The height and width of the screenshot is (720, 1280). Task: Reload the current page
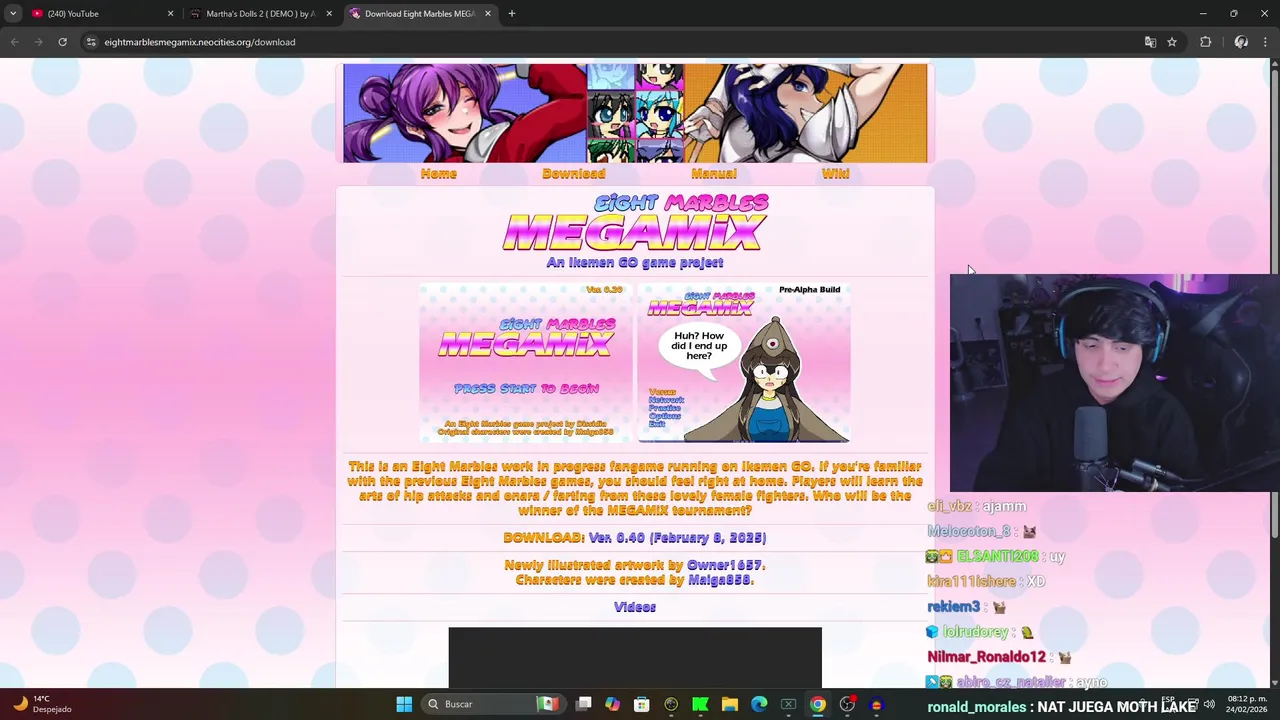tap(62, 42)
